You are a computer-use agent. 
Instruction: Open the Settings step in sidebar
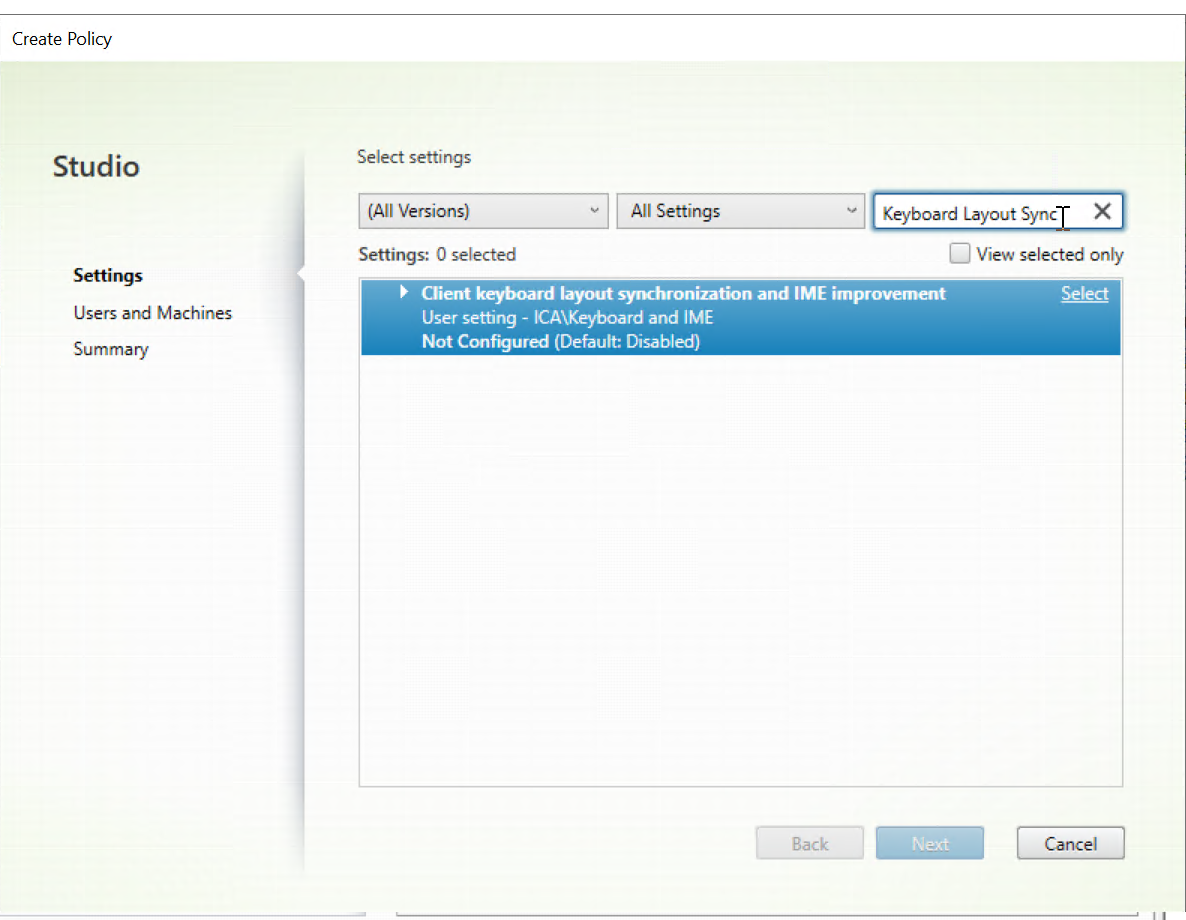(x=107, y=275)
